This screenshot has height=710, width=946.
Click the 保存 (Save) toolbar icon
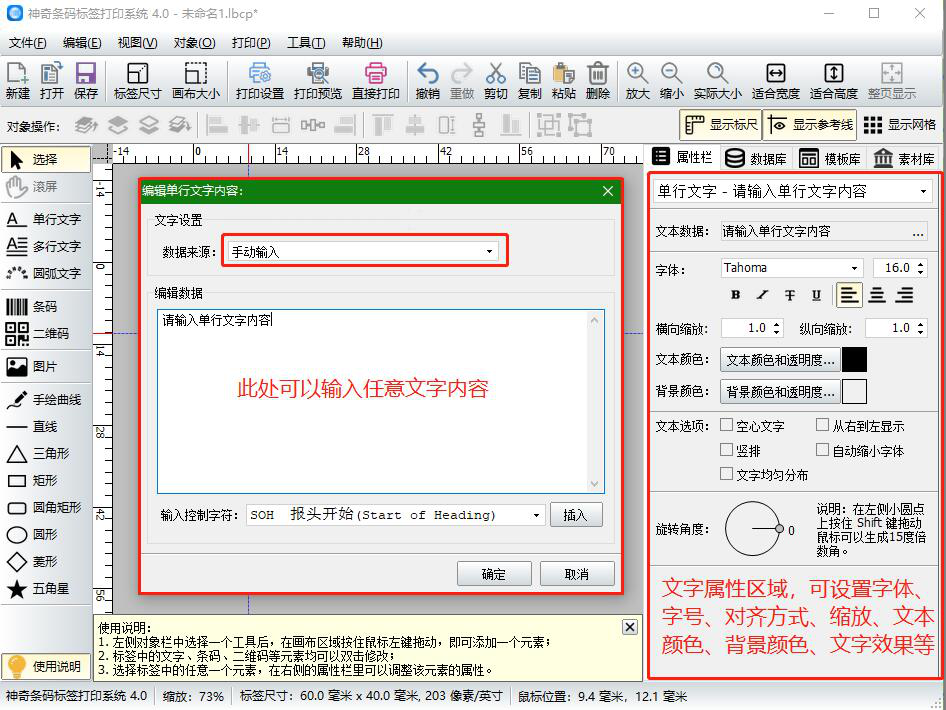(86, 80)
